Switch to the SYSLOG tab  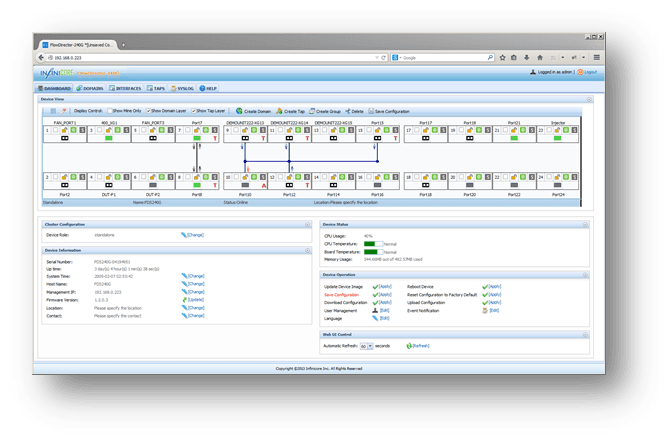pos(186,88)
